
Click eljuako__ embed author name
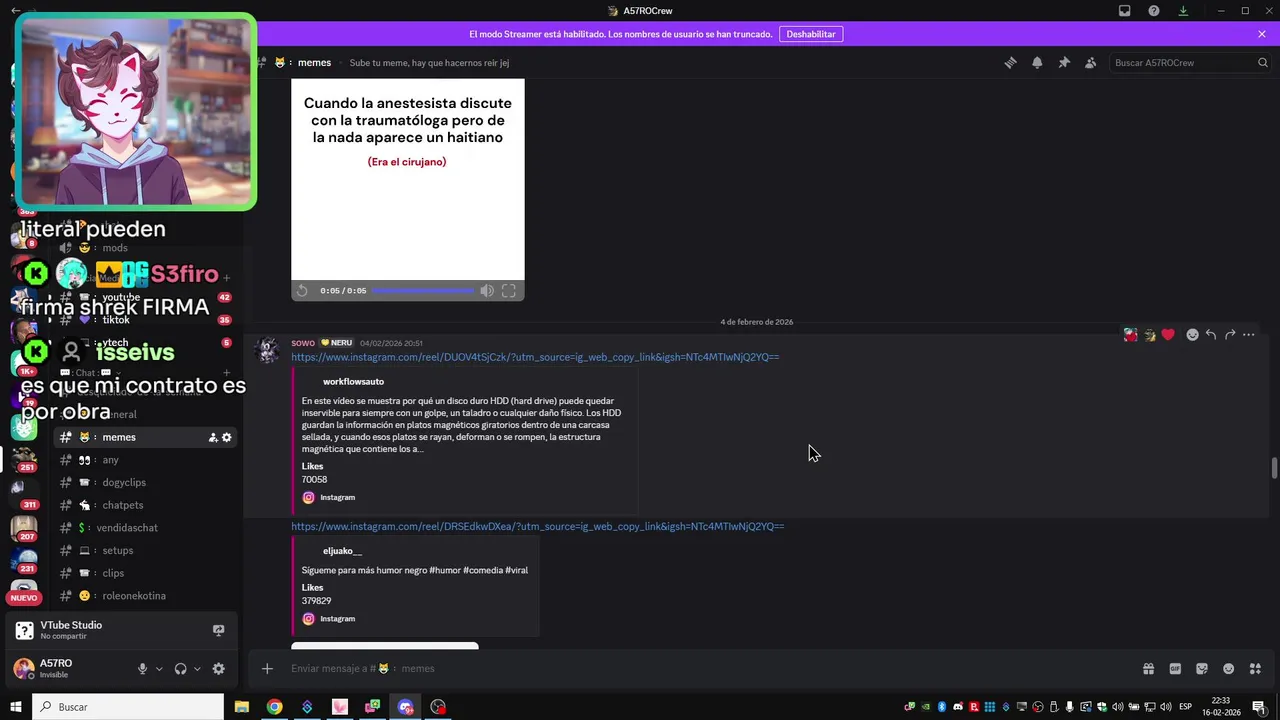click(x=342, y=551)
